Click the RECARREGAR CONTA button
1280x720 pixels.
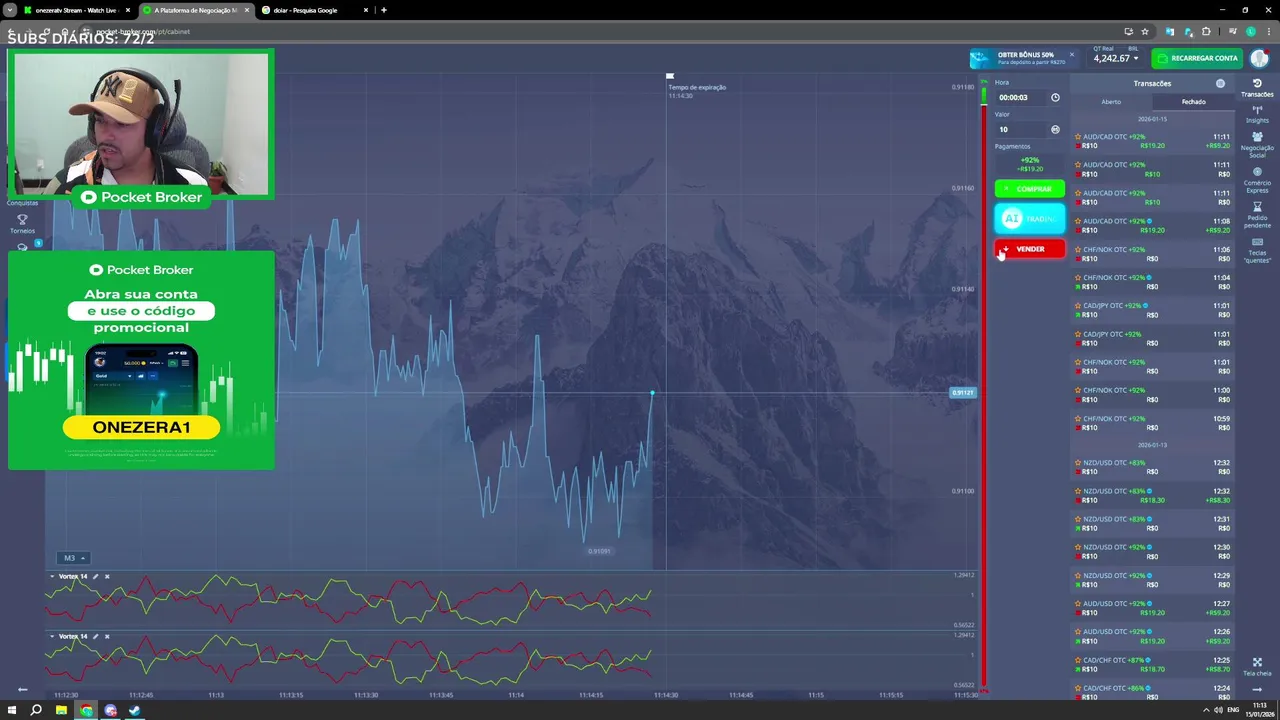1196,58
